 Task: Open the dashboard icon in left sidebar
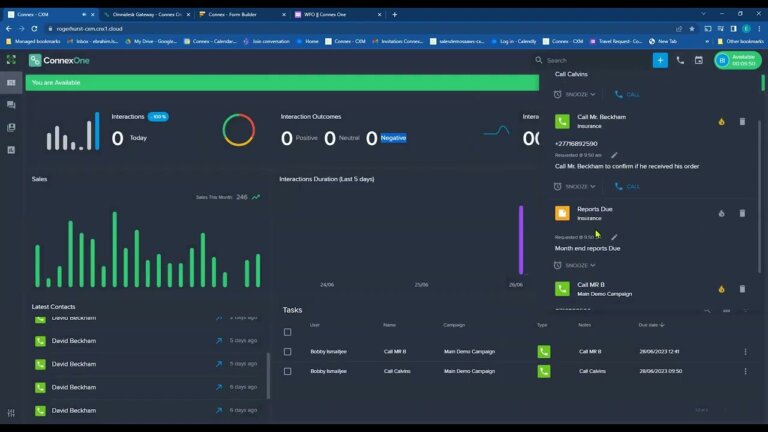click(x=11, y=83)
